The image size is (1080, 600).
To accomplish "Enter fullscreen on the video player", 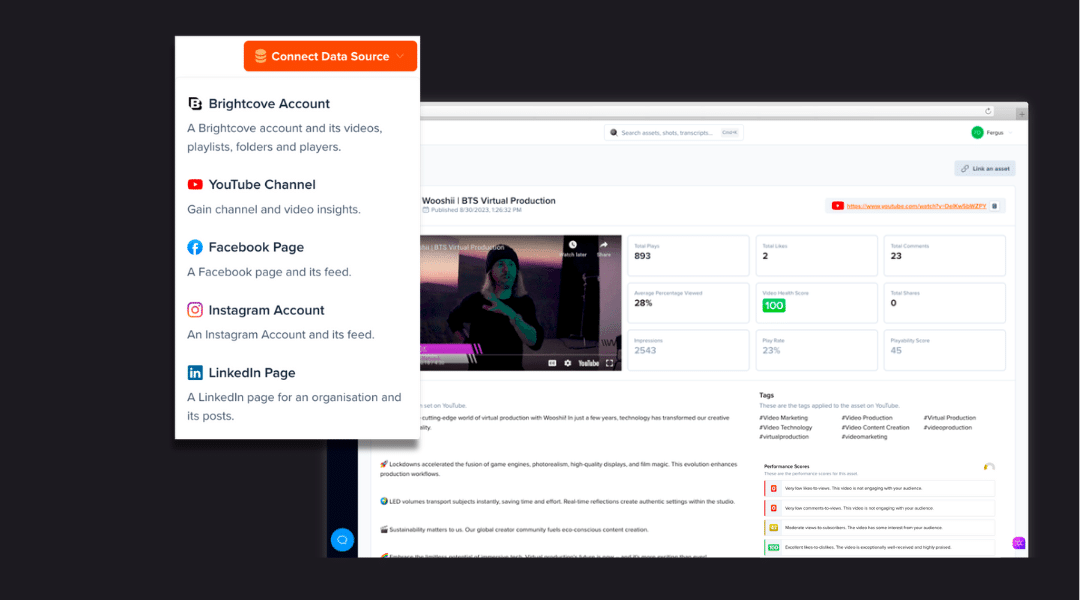I will tap(610, 363).
